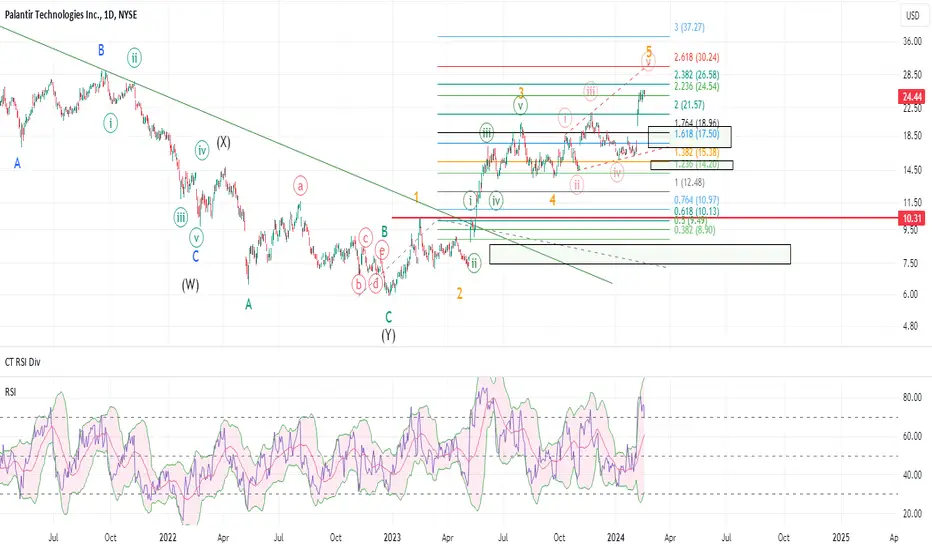Select the blue C wave label
The image size is (932, 550).
click(x=195, y=257)
